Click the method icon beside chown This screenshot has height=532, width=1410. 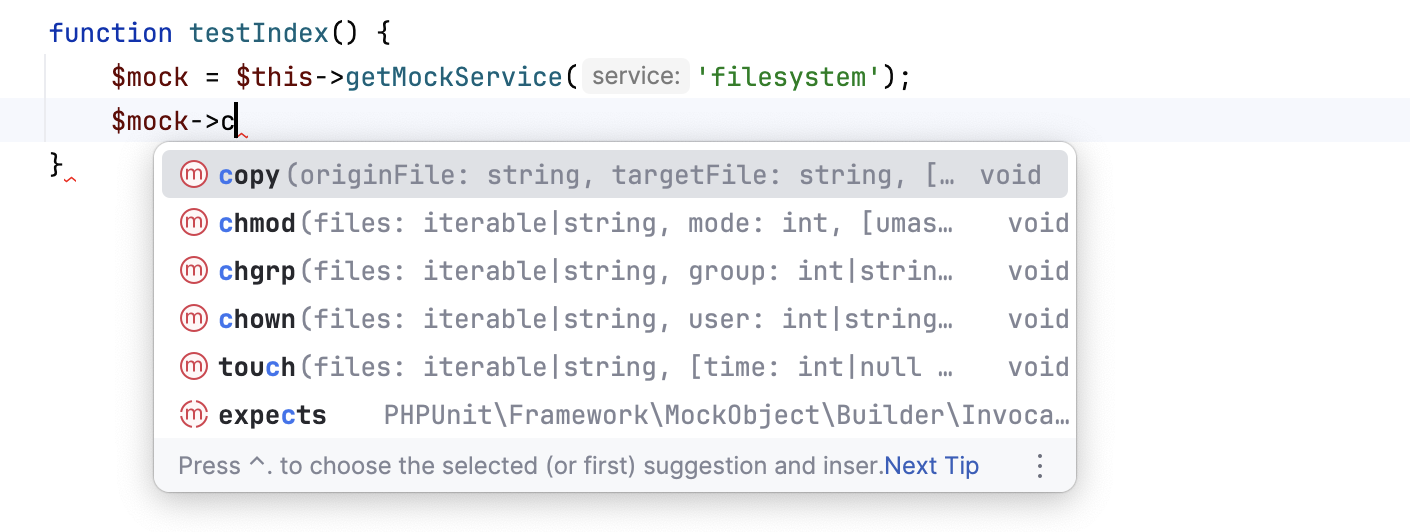(x=193, y=319)
